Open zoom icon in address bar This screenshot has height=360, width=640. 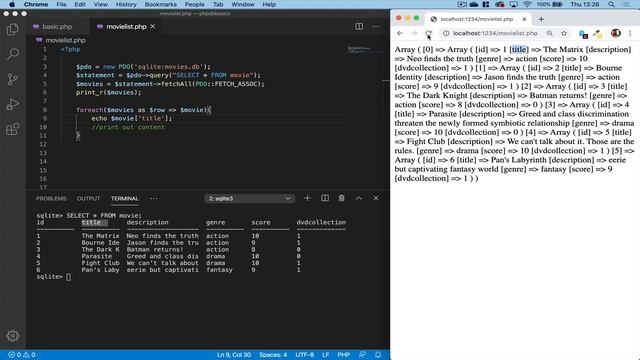point(550,33)
